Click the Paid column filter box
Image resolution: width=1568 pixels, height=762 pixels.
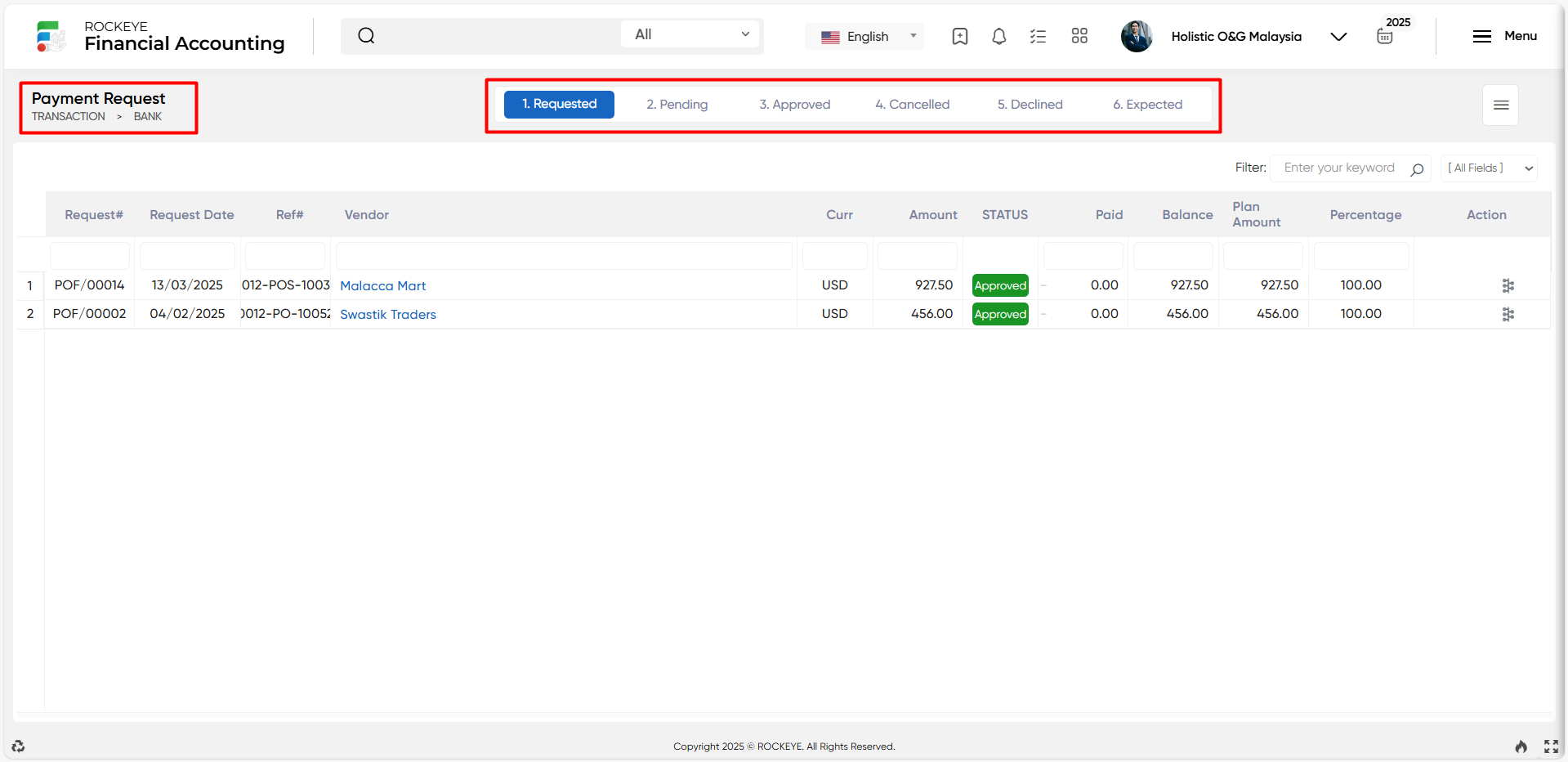coord(1083,256)
